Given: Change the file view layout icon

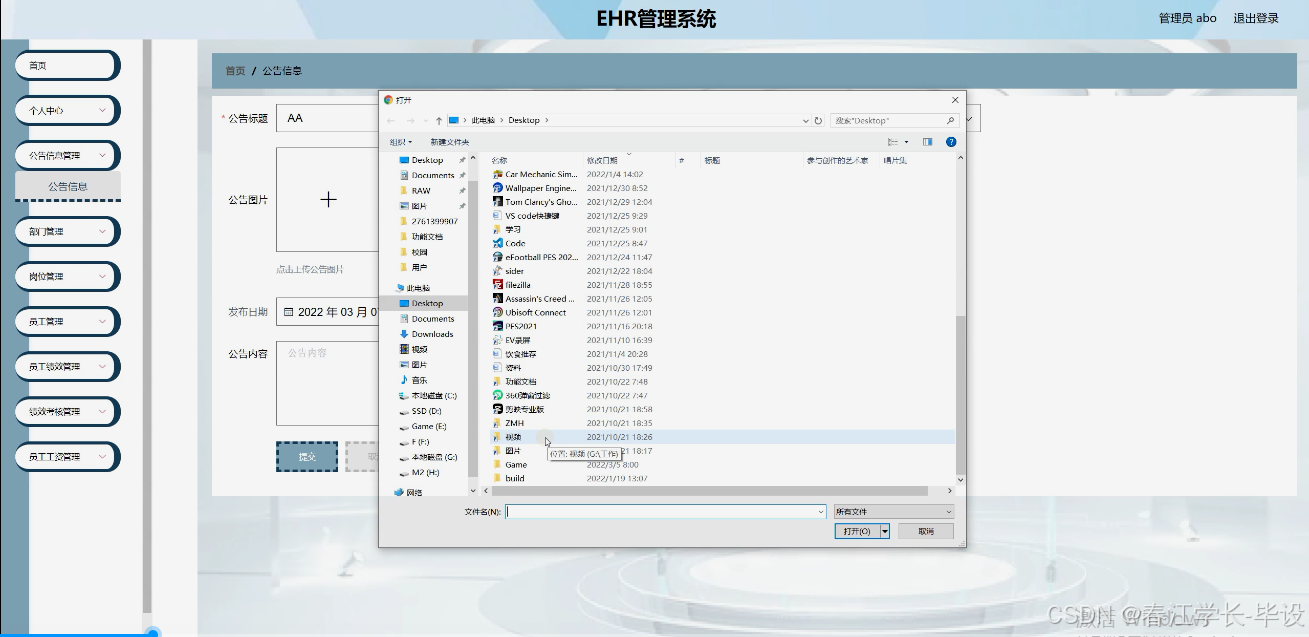Looking at the screenshot, I should point(892,141).
